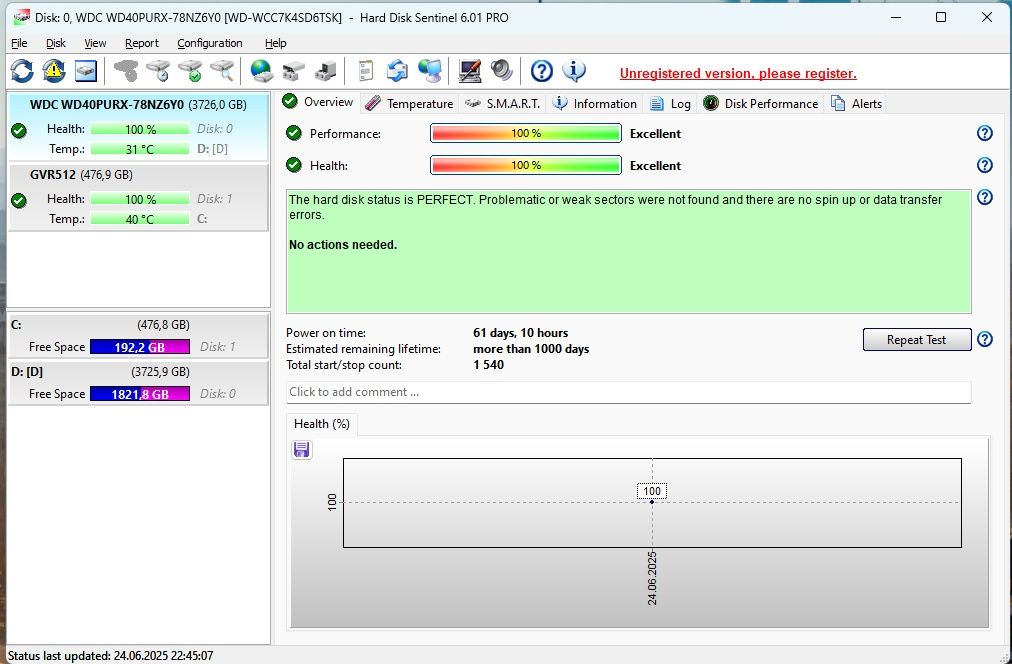This screenshot has height=664, width=1012.
Task: Open the Help menu
Action: click(276, 43)
